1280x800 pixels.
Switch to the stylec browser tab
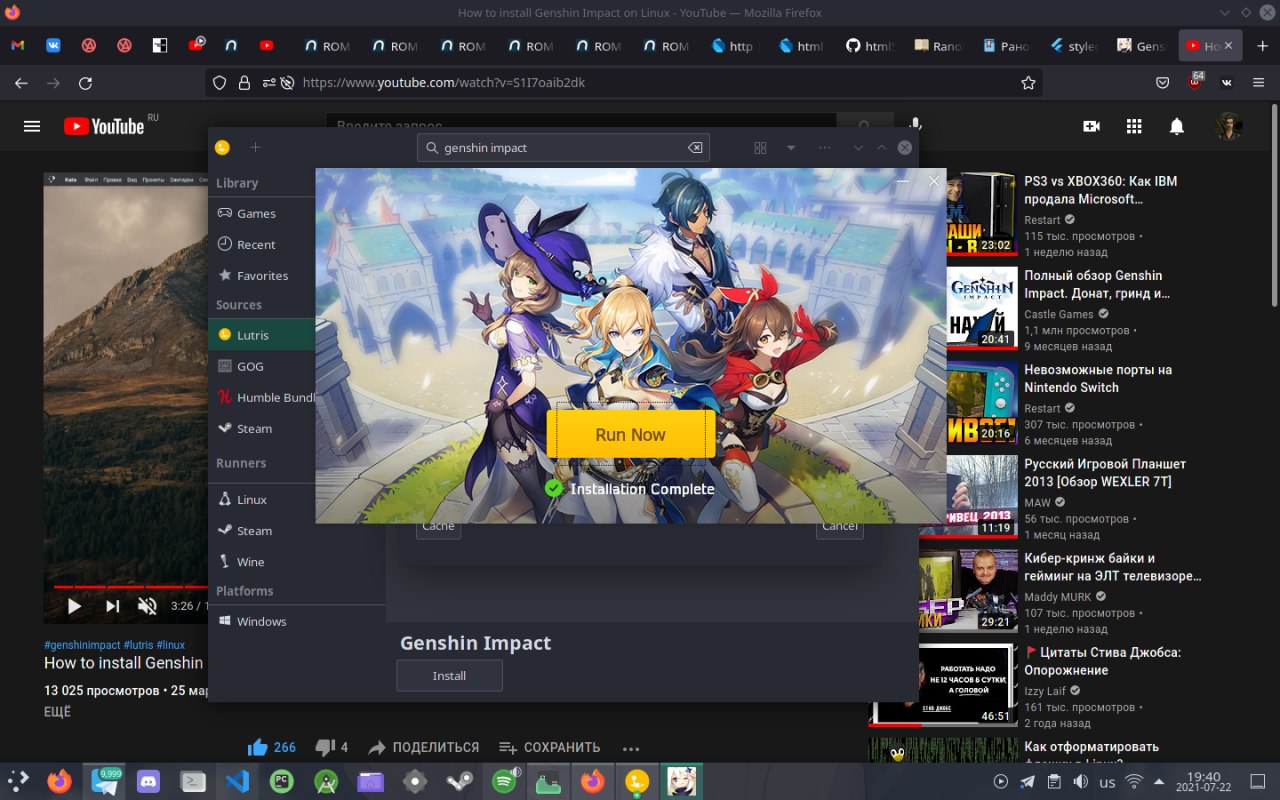(x=1073, y=46)
